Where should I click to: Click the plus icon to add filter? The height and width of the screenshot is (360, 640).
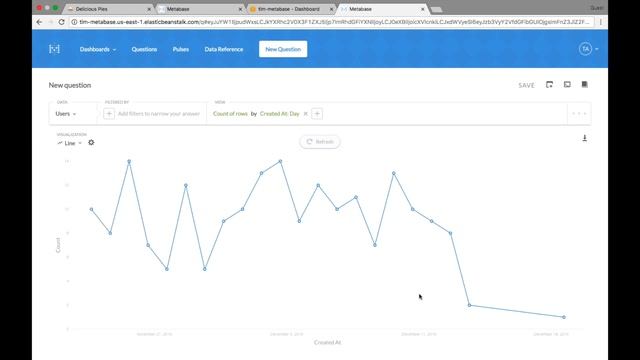click(109, 114)
